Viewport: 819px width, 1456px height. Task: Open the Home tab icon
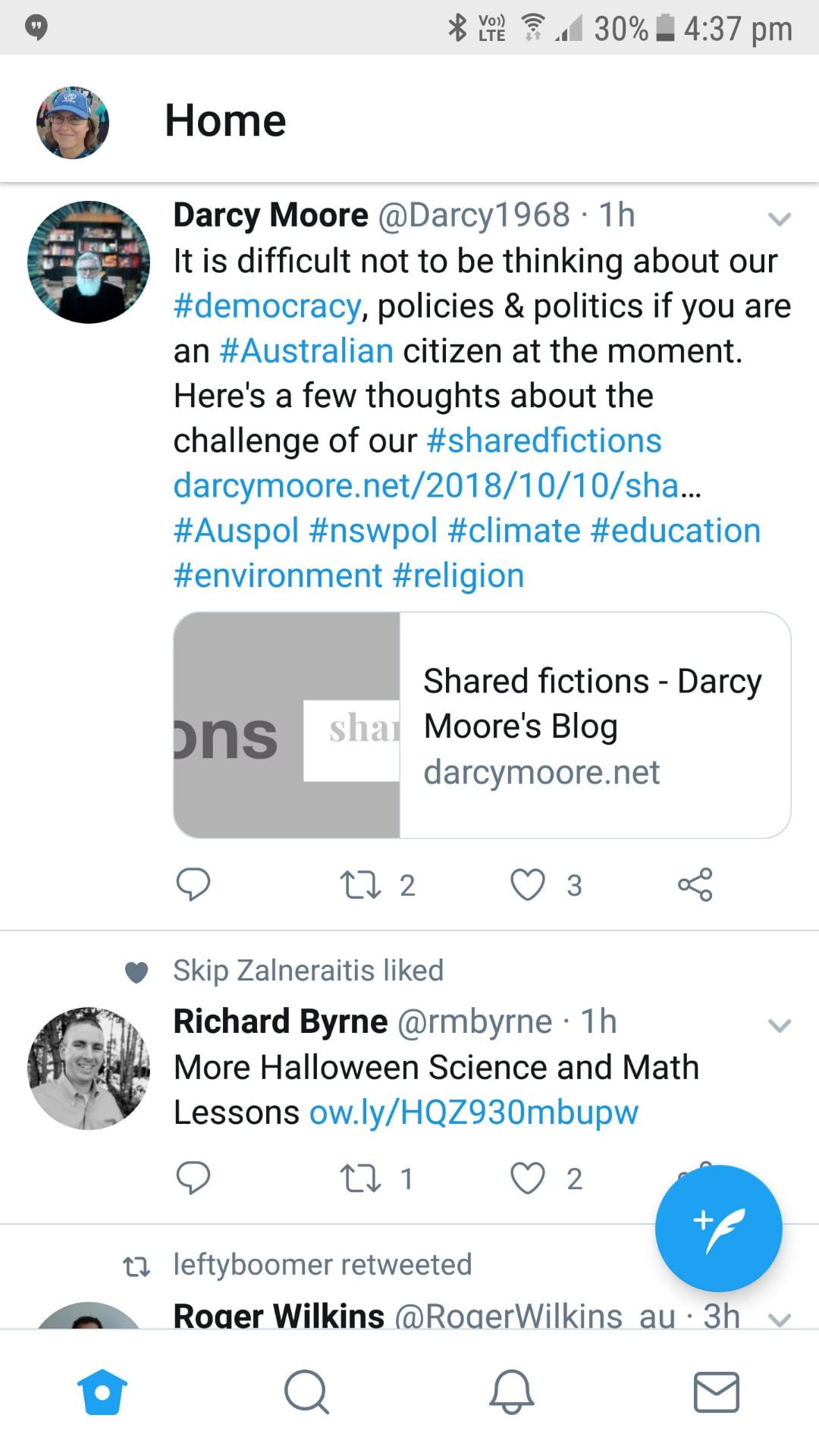click(x=102, y=1392)
